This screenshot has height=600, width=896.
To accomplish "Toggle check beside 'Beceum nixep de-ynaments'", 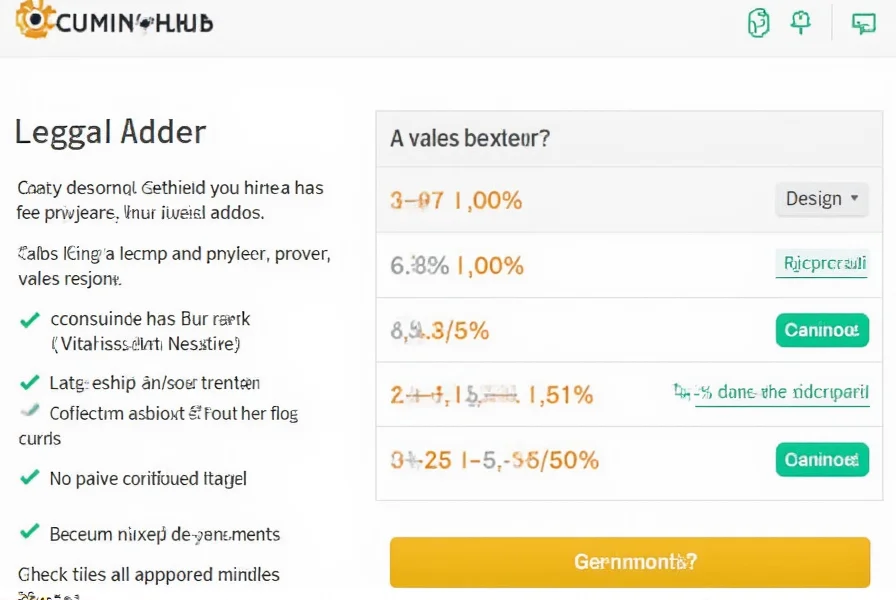I will (29, 532).
